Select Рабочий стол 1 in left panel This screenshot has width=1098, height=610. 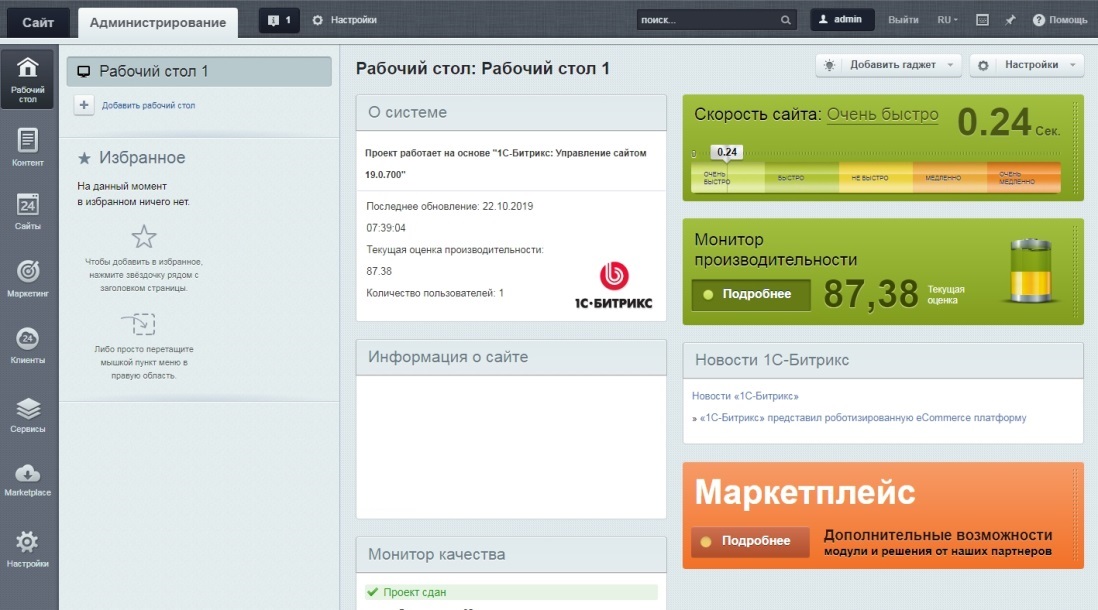tap(199, 71)
